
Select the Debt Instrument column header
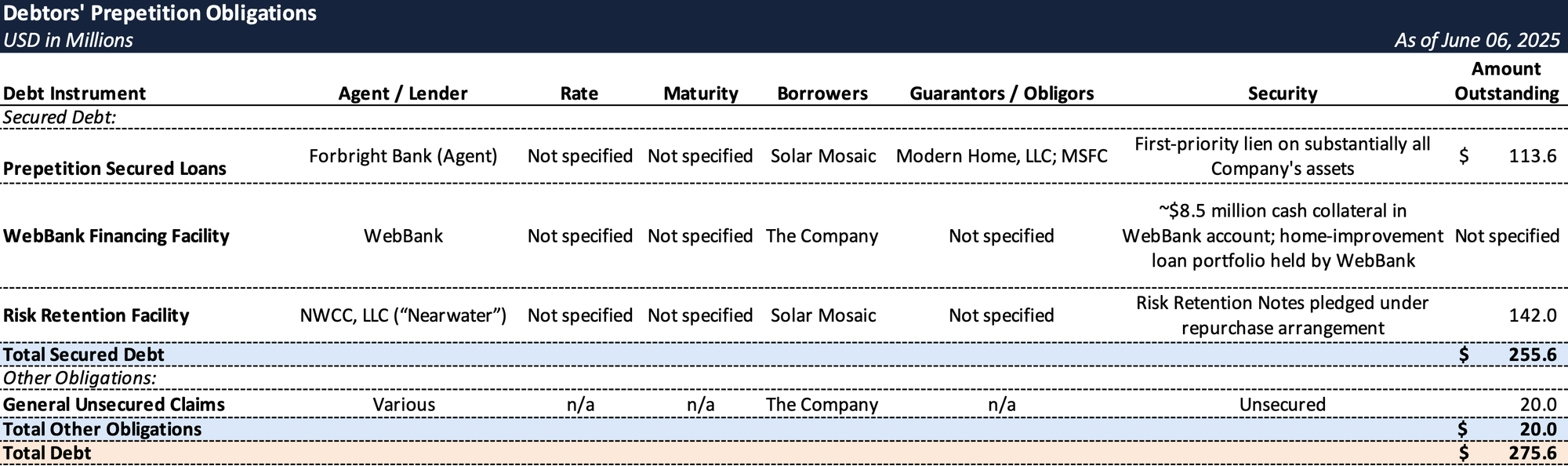point(74,93)
